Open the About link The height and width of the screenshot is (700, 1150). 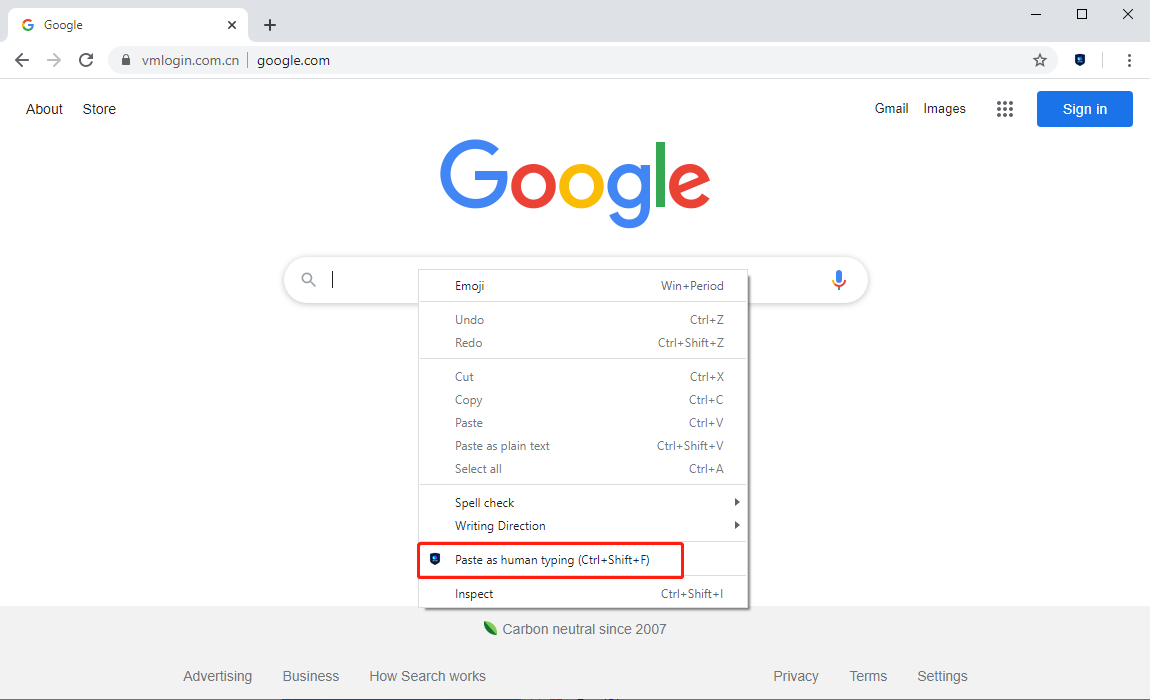pos(44,109)
